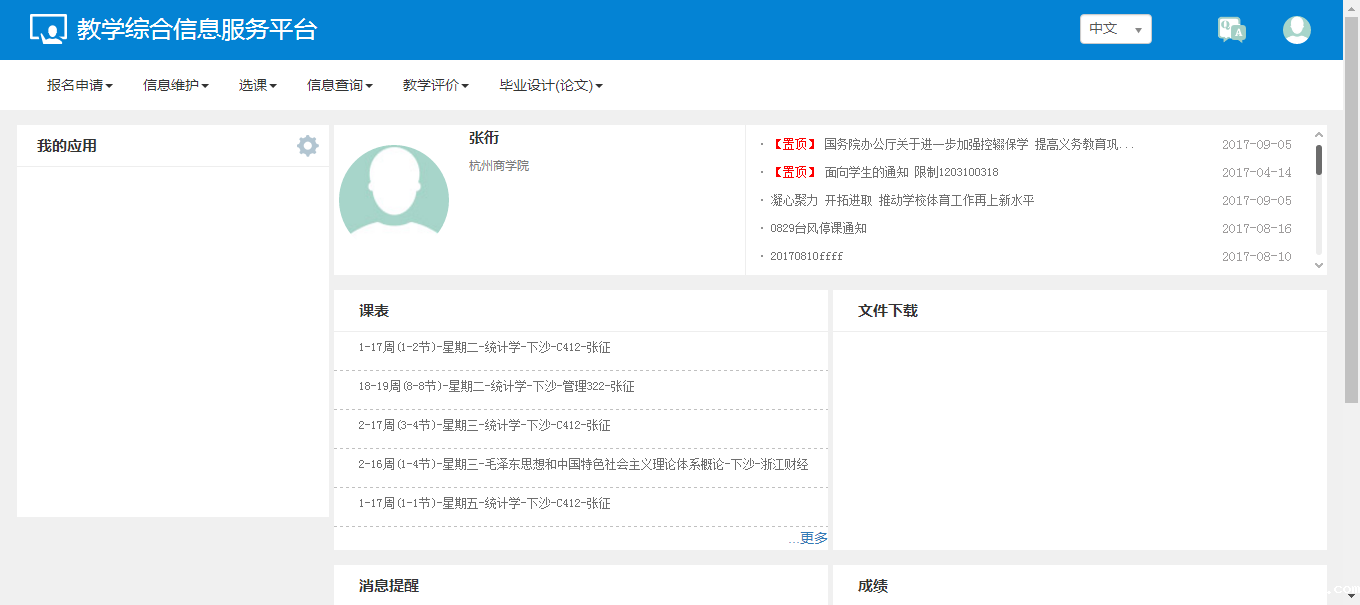Open the 信息查询 menu
Viewport: 1360px width, 605px height.
coord(340,86)
